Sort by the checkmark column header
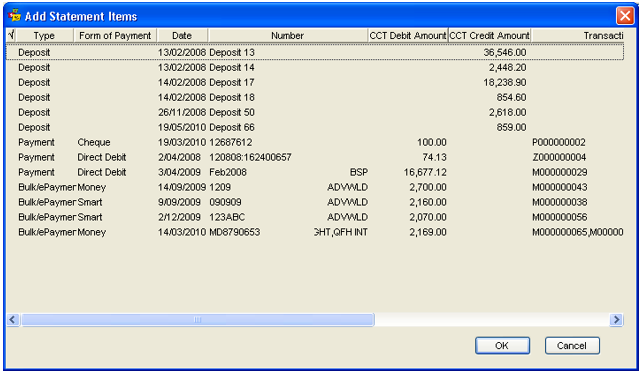The image size is (639, 371). pyautogui.click(x=11, y=35)
